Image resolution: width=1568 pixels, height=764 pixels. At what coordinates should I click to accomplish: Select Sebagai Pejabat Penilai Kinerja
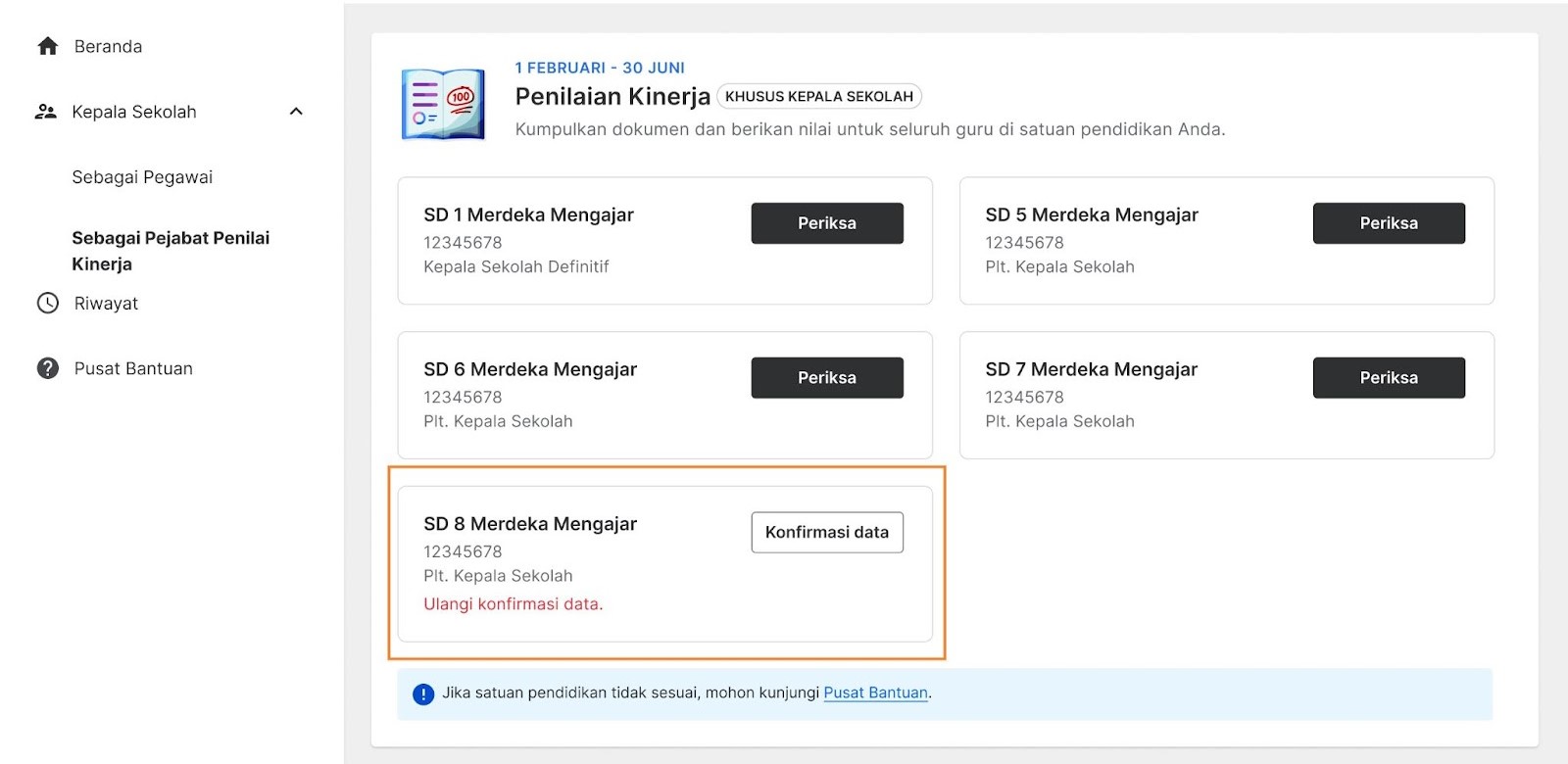coord(171,251)
